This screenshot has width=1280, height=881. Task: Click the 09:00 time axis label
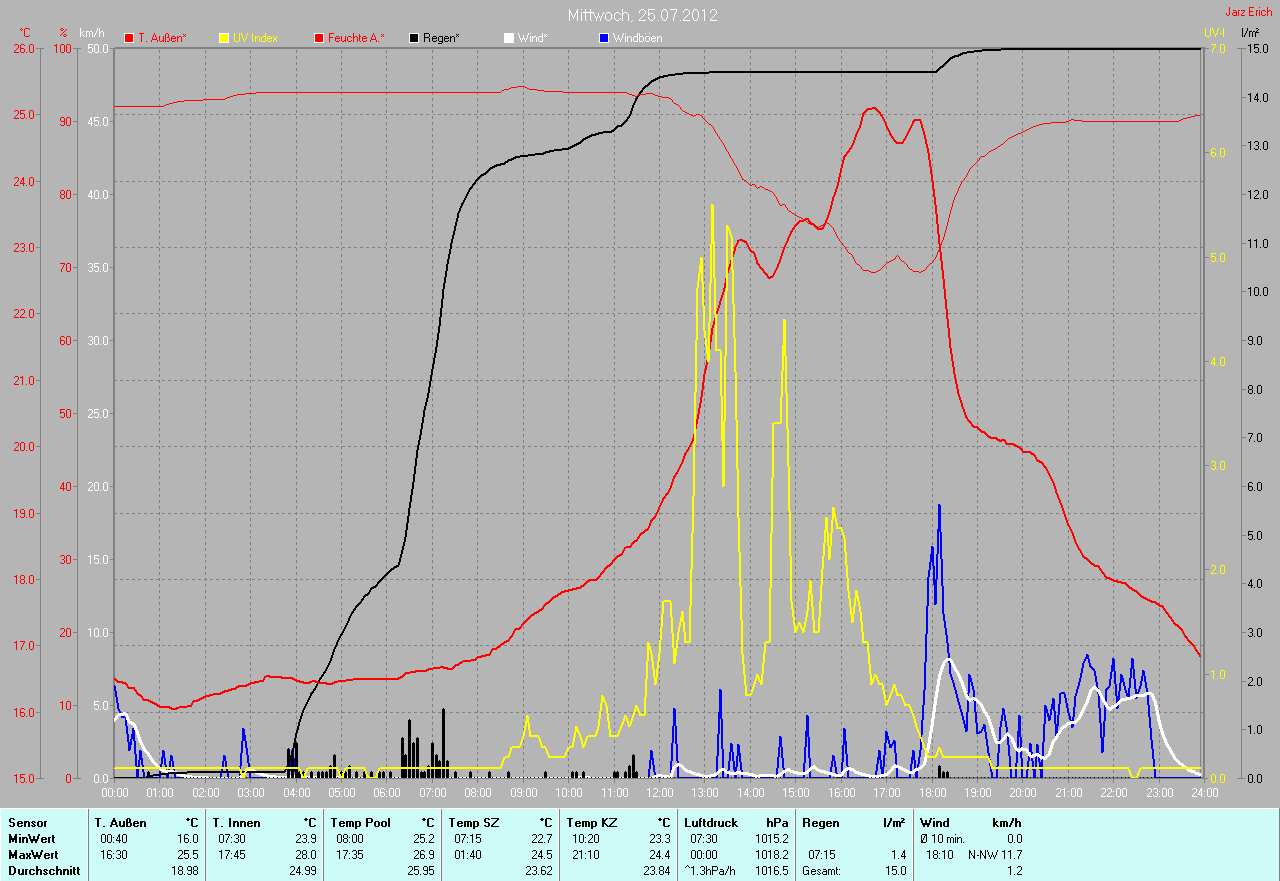tap(523, 793)
